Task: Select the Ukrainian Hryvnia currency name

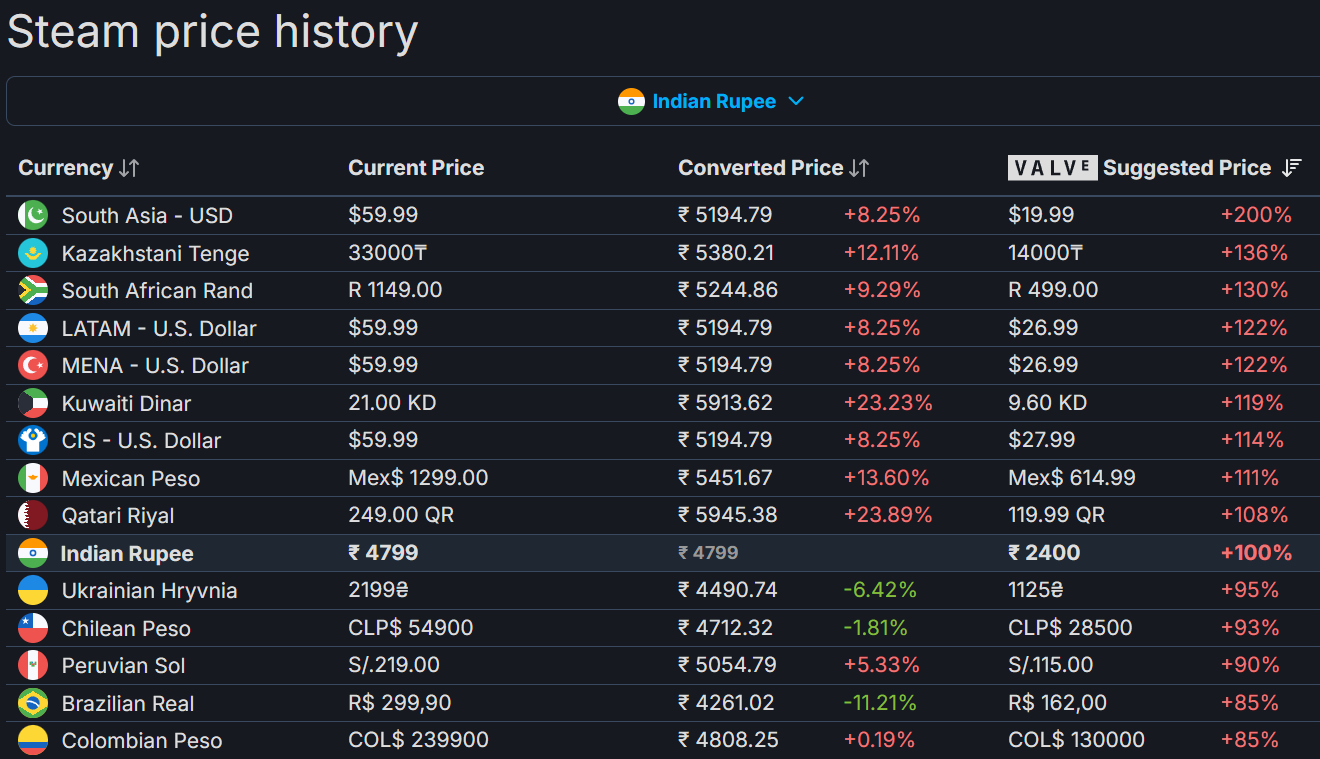Action: click(150, 591)
